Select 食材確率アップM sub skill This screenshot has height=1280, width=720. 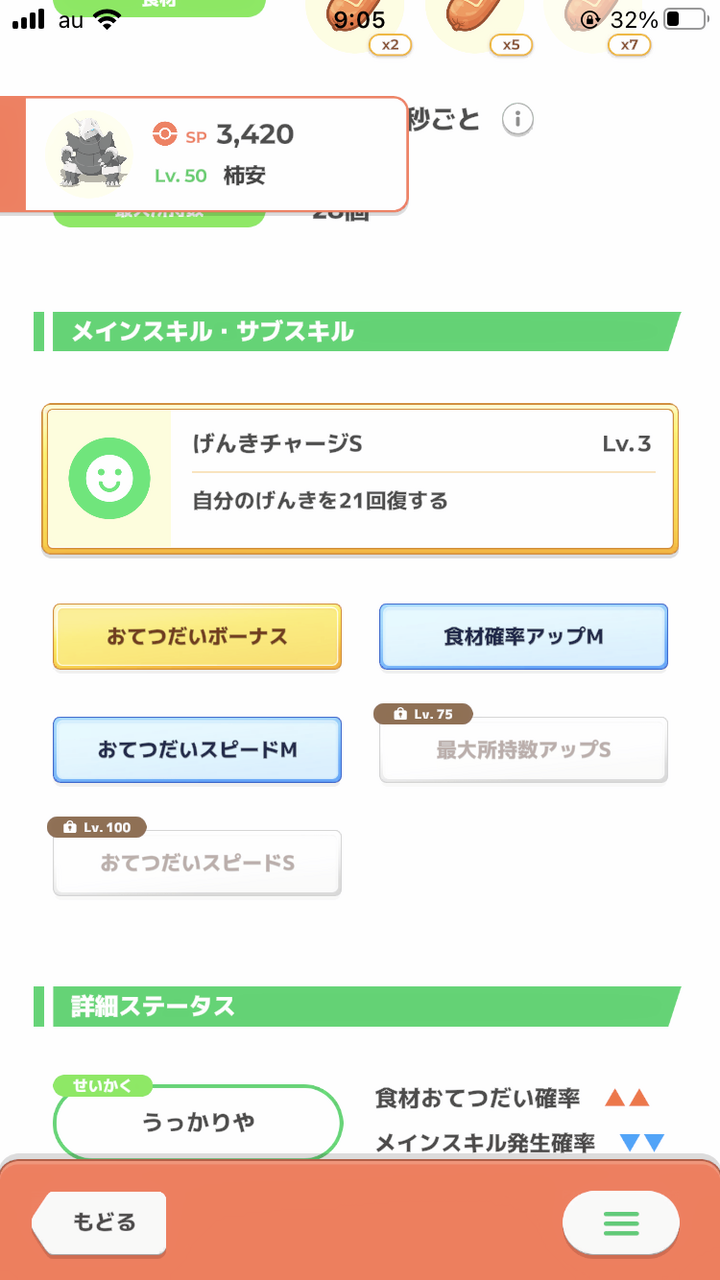(523, 636)
